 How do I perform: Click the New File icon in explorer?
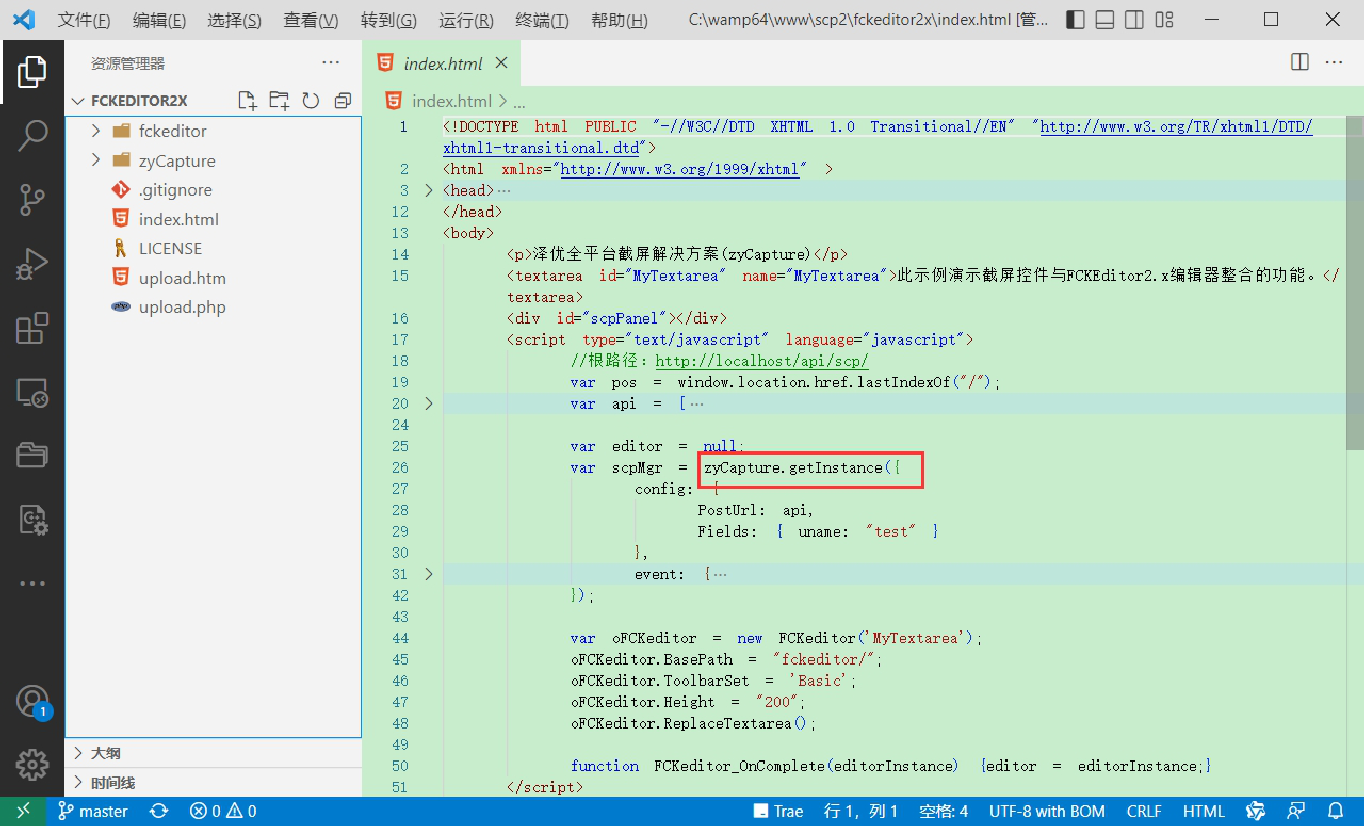(x=247, y=100)
